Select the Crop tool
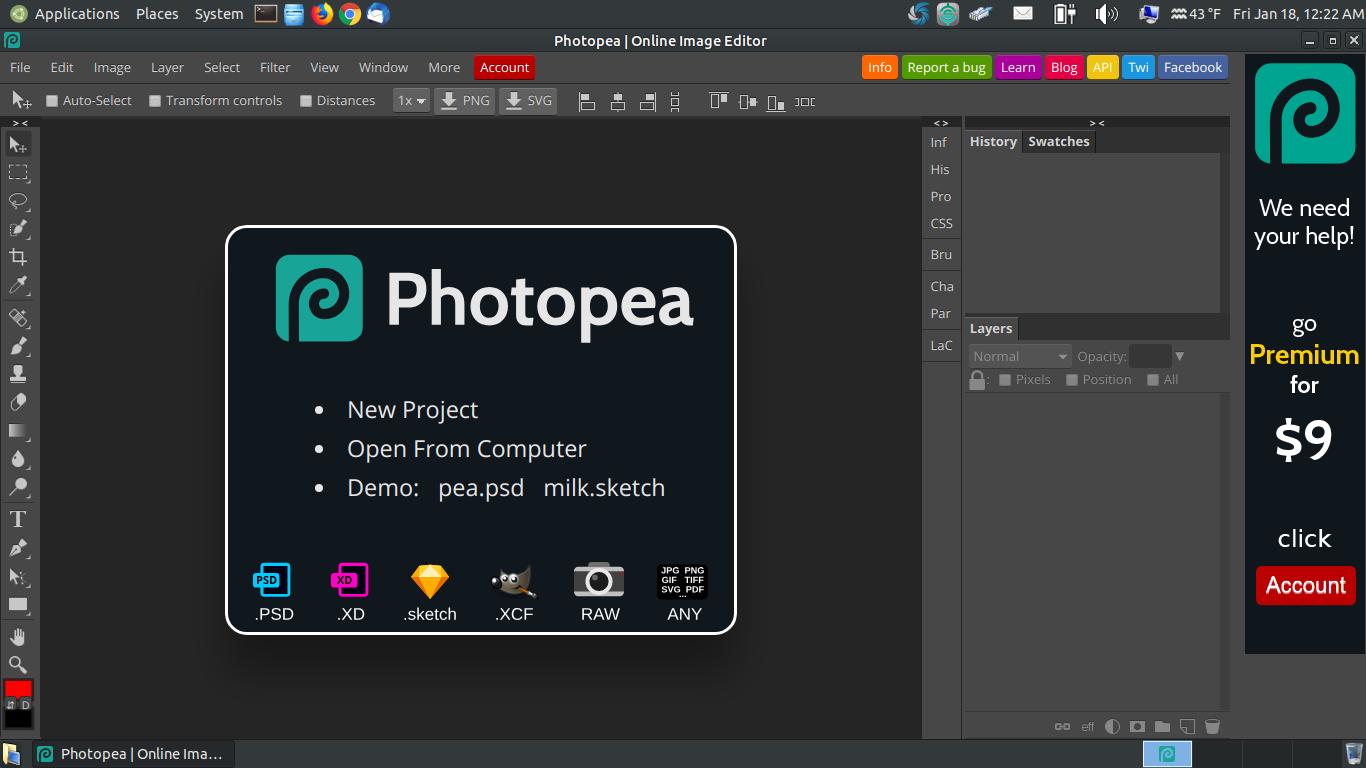The width and height of the screenshot is (1366, 768). [18, 257]
